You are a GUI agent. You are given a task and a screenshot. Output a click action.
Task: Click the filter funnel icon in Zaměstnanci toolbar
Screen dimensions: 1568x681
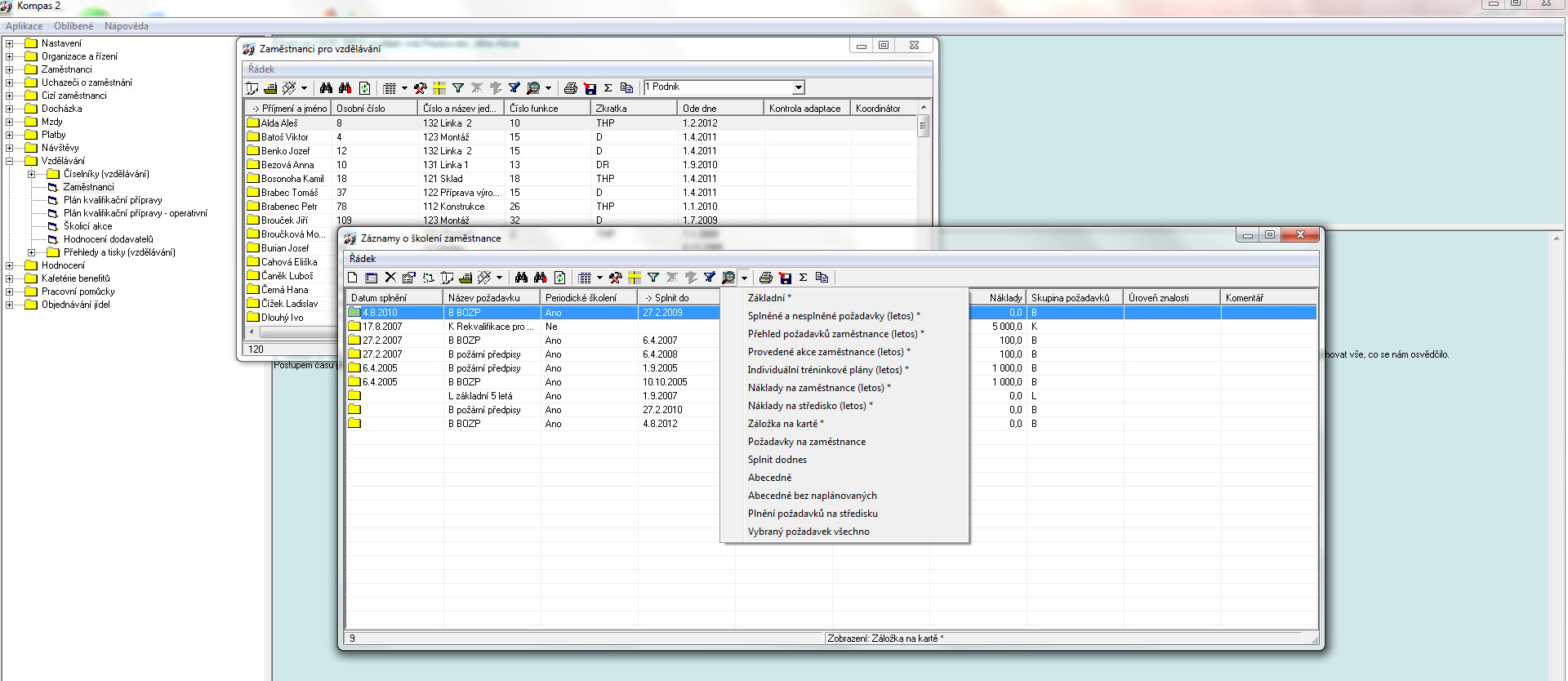tap(458, 88)
